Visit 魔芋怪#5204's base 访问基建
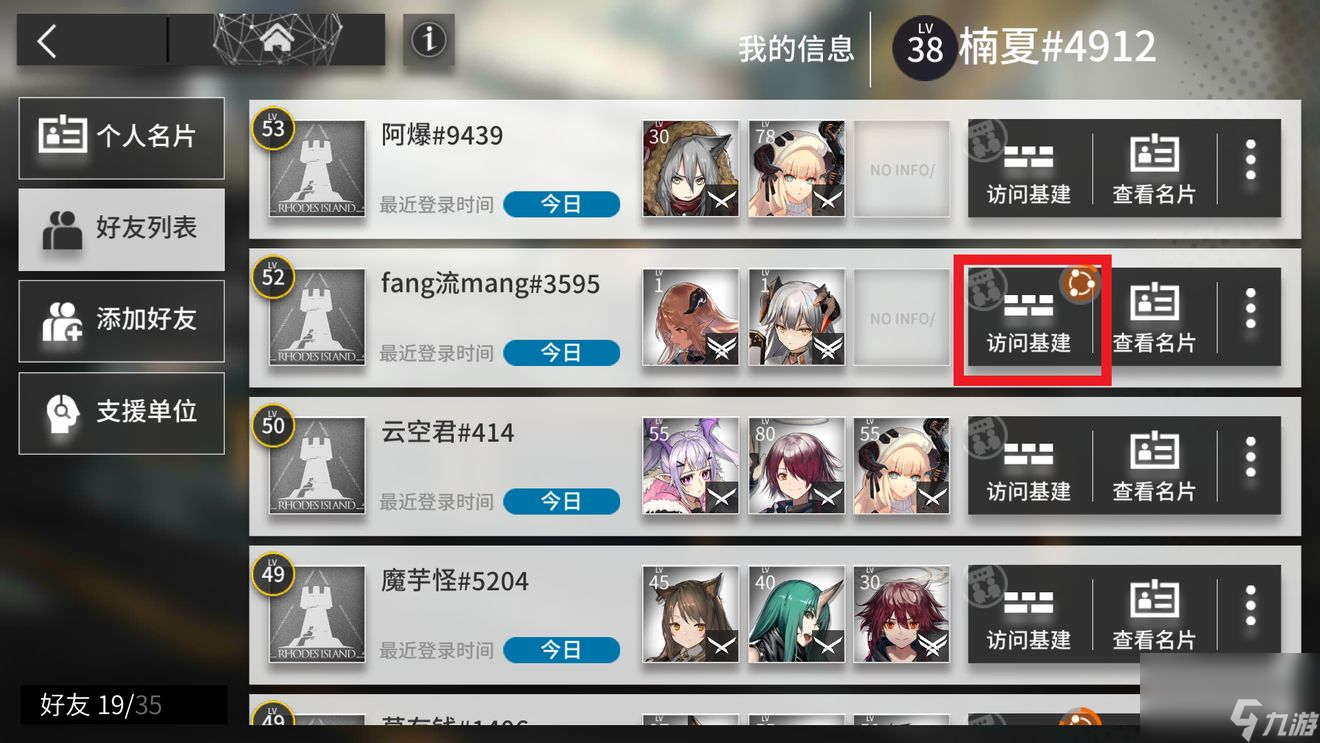The image size is (1320, 743). pos(1029,614)
